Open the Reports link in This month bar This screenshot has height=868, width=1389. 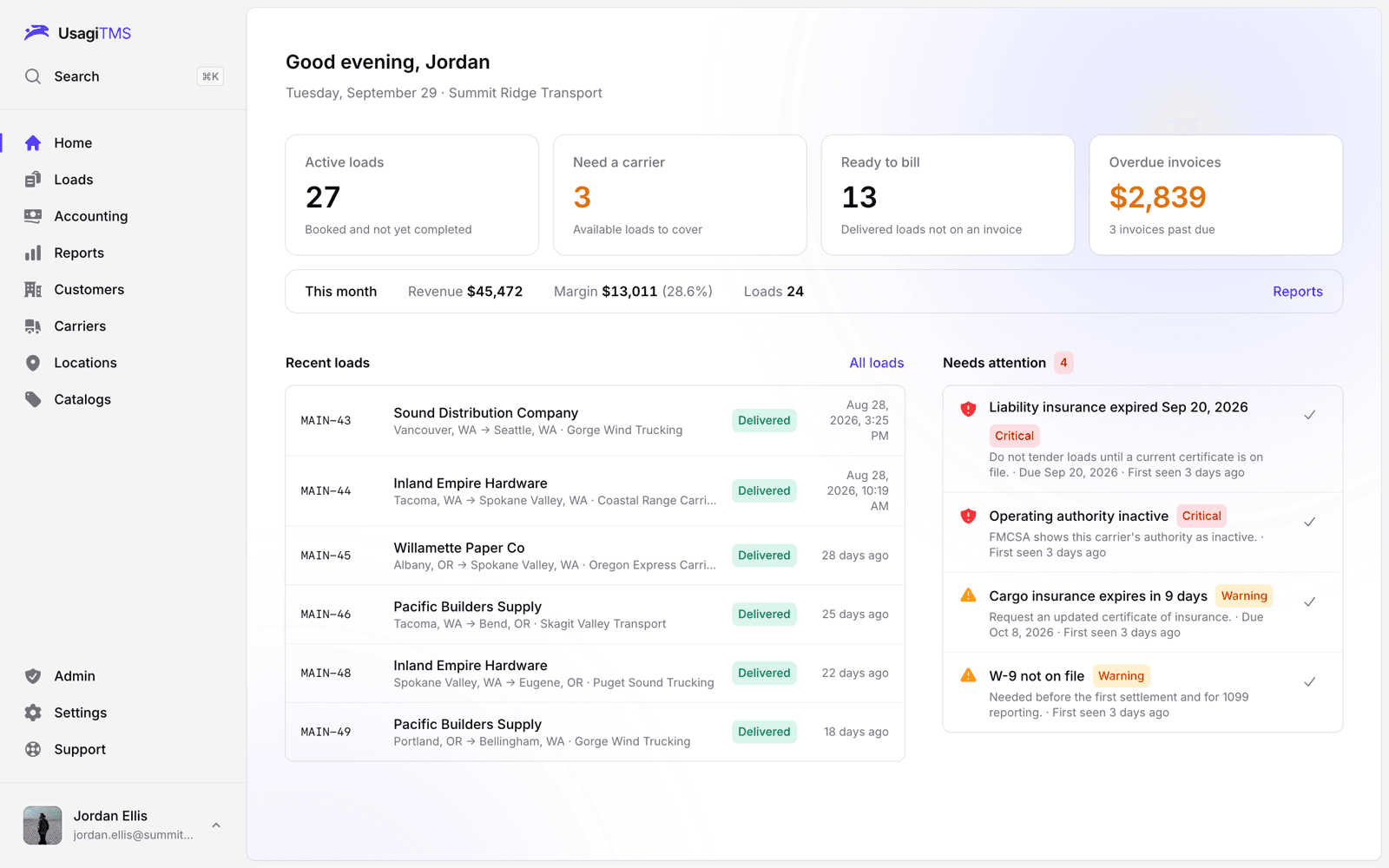1298,292
